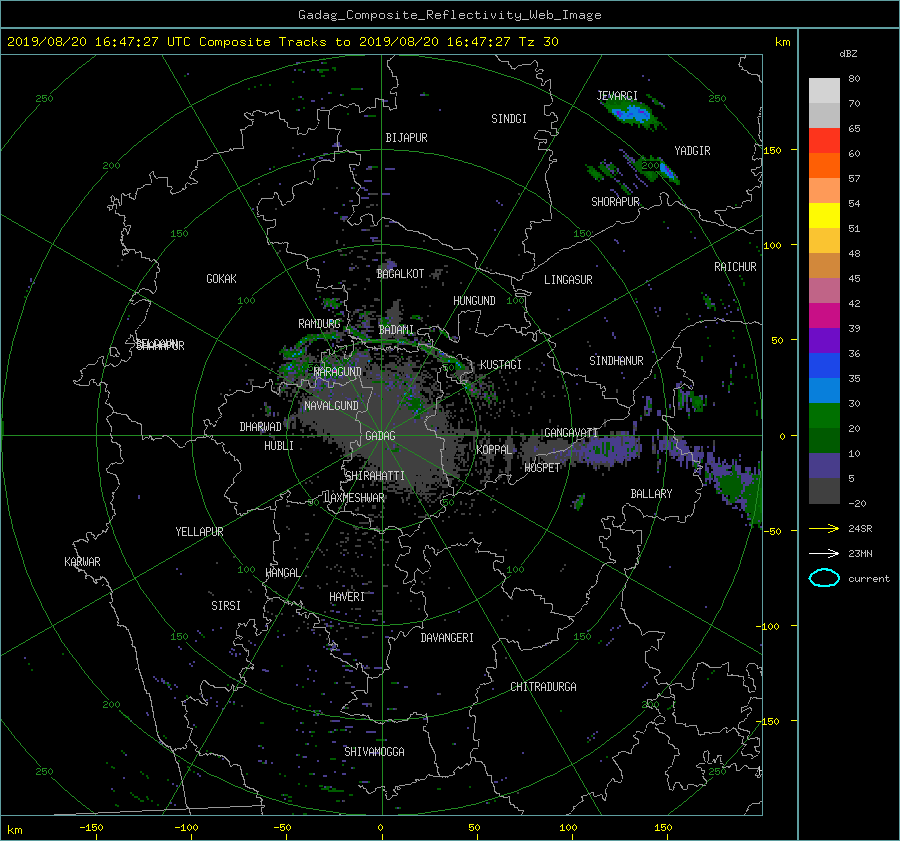This screenshot has height=841, width=900.
Task: Click the GADAG radar center label
Action: tap(380, 436)
